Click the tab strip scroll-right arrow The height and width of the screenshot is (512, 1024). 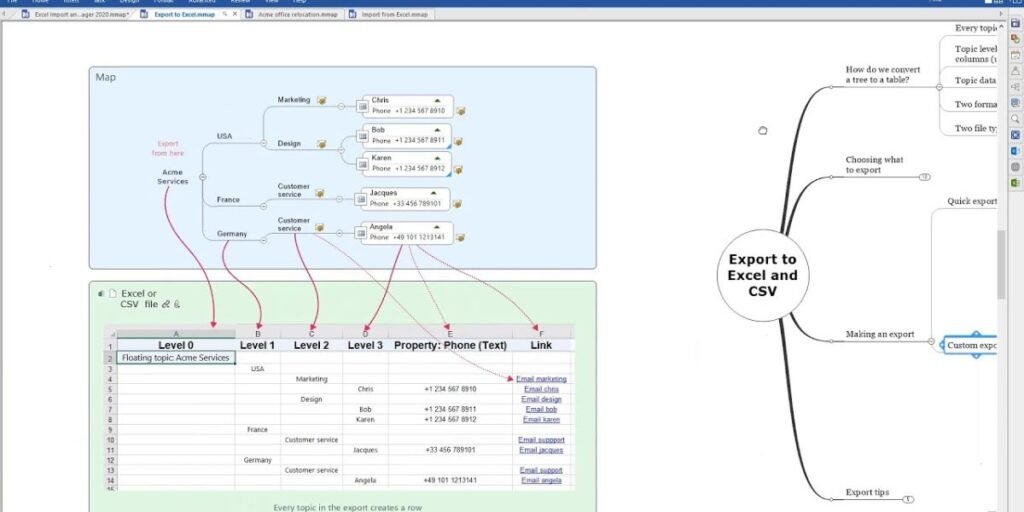point(1000,14)
